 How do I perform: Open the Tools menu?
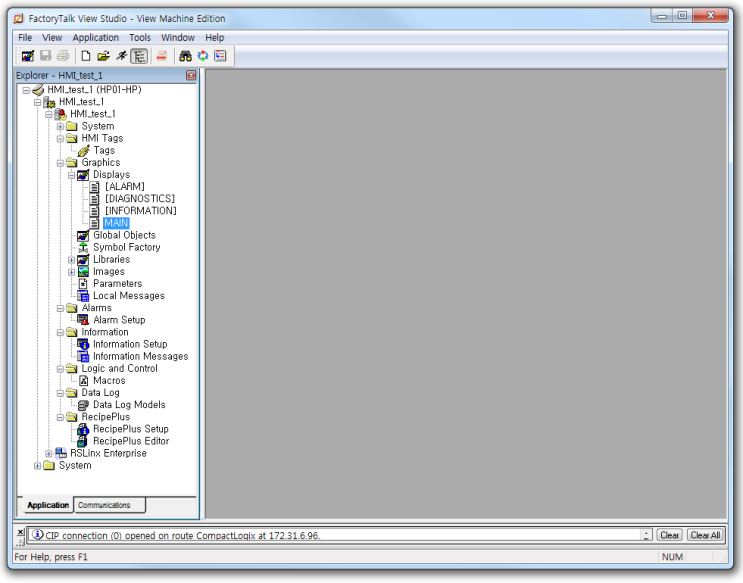140,37
